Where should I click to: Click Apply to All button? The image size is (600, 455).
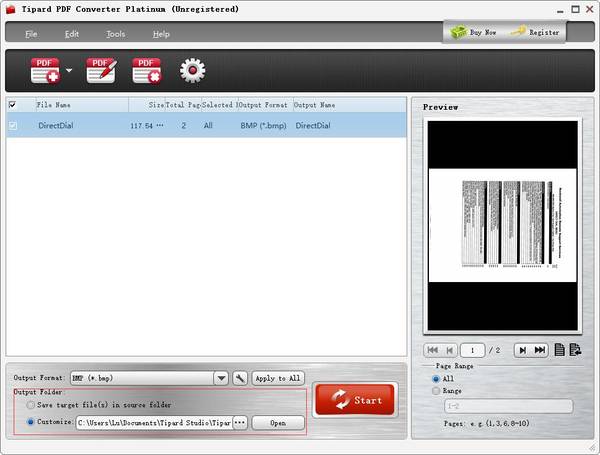click(x=278, y=378)
